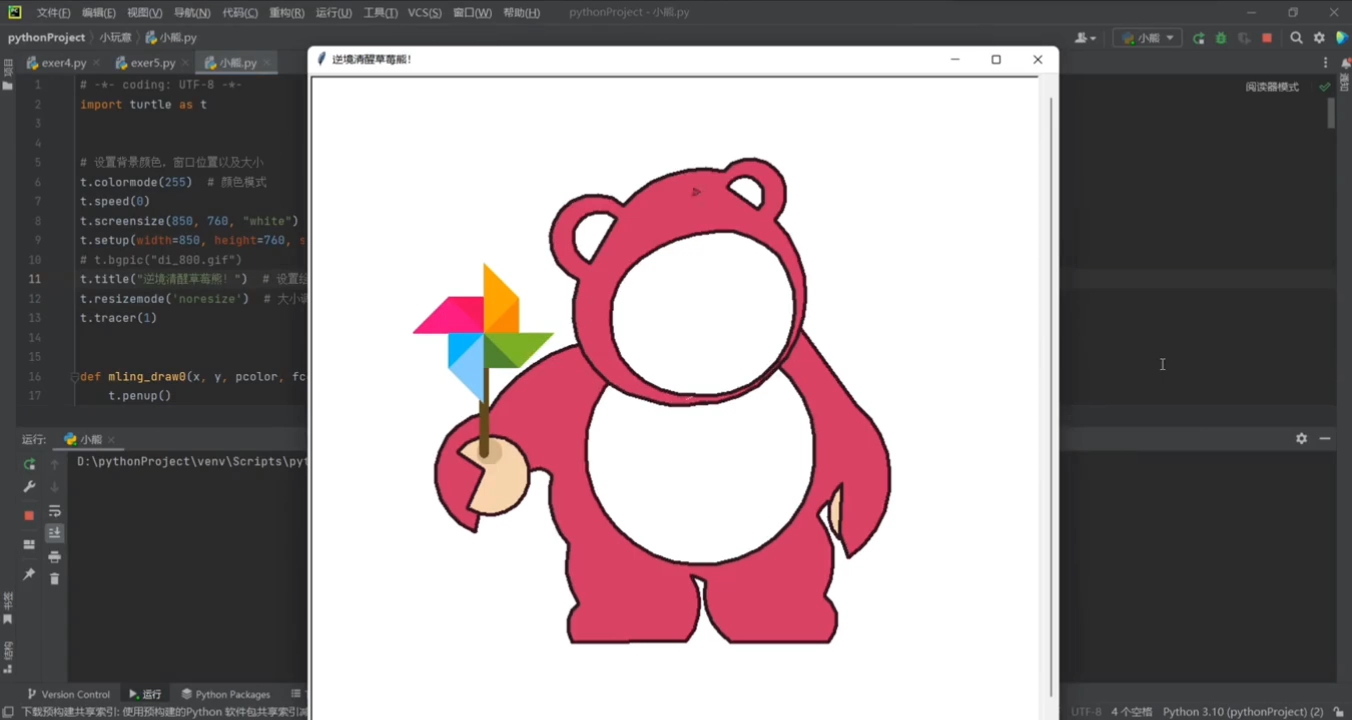This screenshot has height=720, width=1352.
Task: Click the print icon in the Run console
Action: (55, 557)
